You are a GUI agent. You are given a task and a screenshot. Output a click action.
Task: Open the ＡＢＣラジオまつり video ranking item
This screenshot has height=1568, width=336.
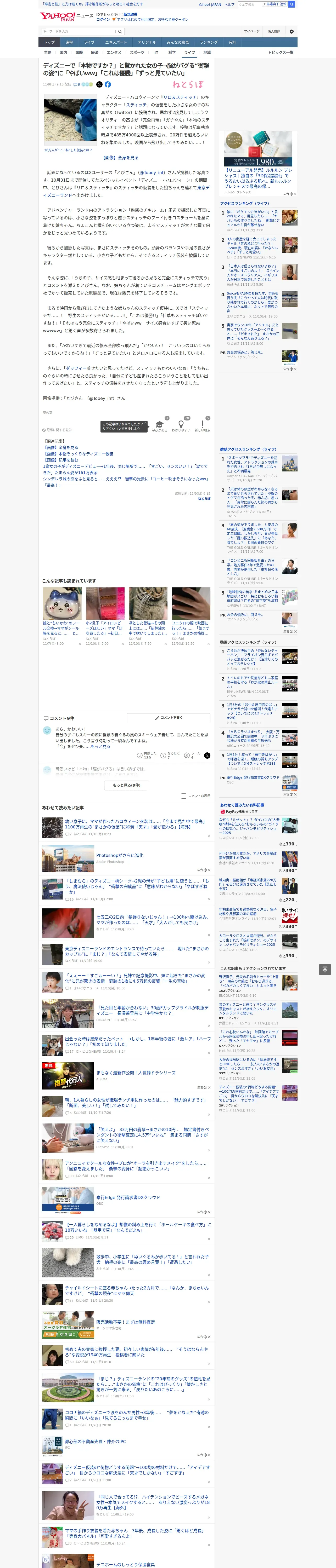click(253, 736)
